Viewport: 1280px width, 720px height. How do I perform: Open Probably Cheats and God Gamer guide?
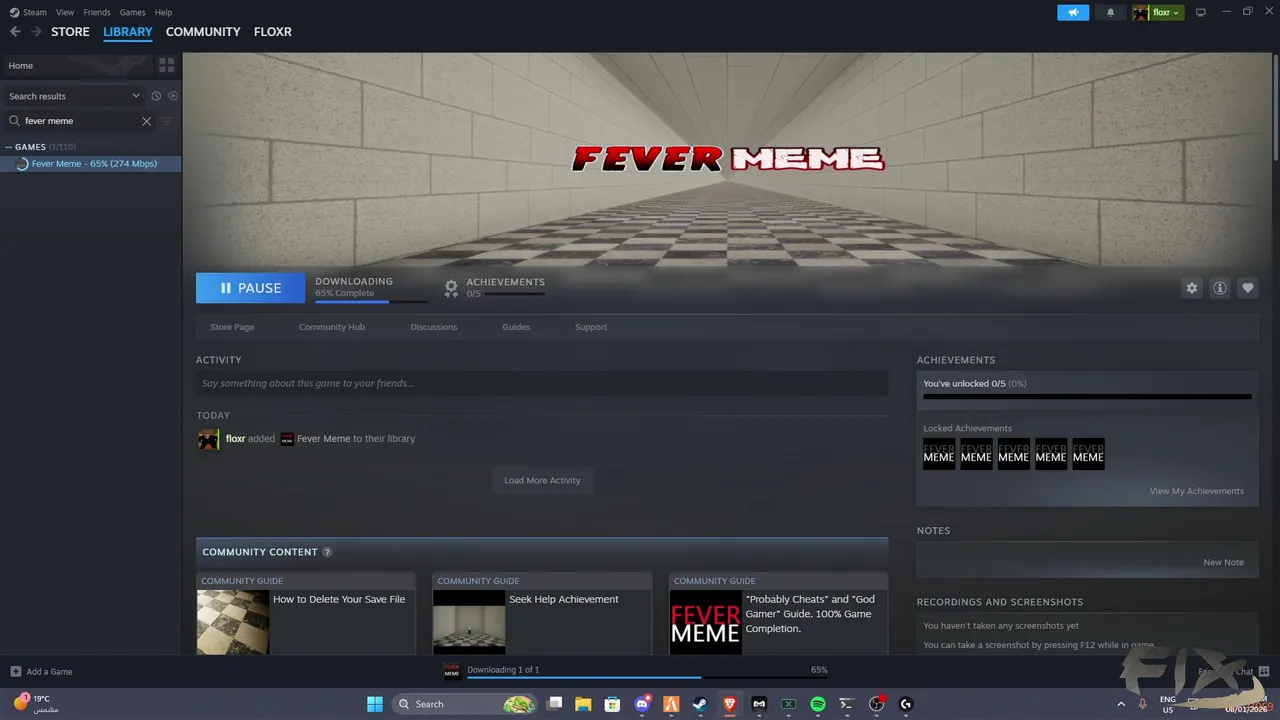778,613
